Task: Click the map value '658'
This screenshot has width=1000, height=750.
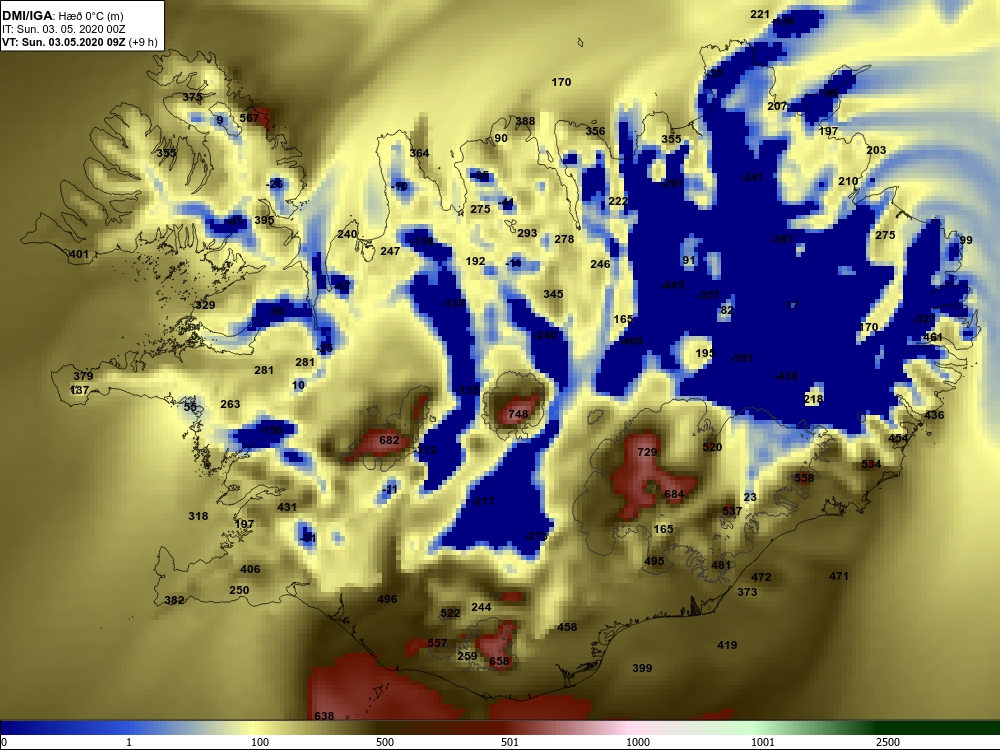Action: pos(499,661)
